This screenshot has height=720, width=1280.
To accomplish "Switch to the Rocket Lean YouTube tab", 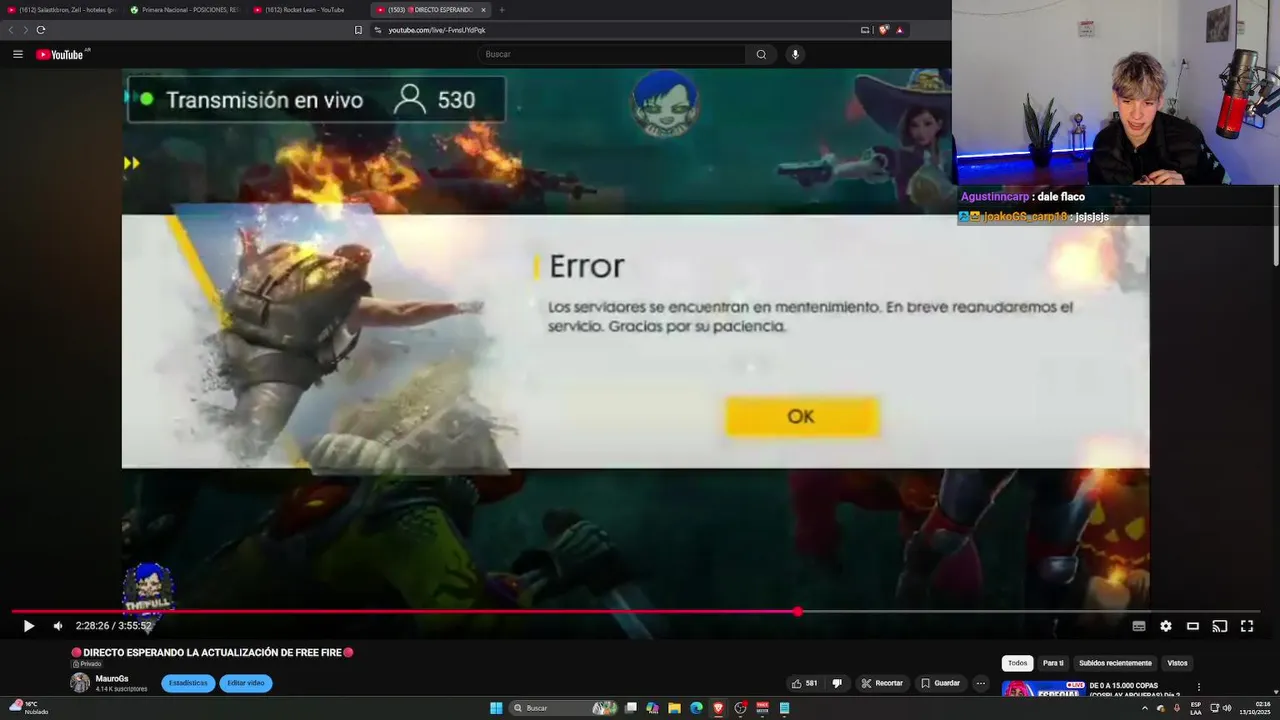I will pyautogui.click(x=306, y=10).
